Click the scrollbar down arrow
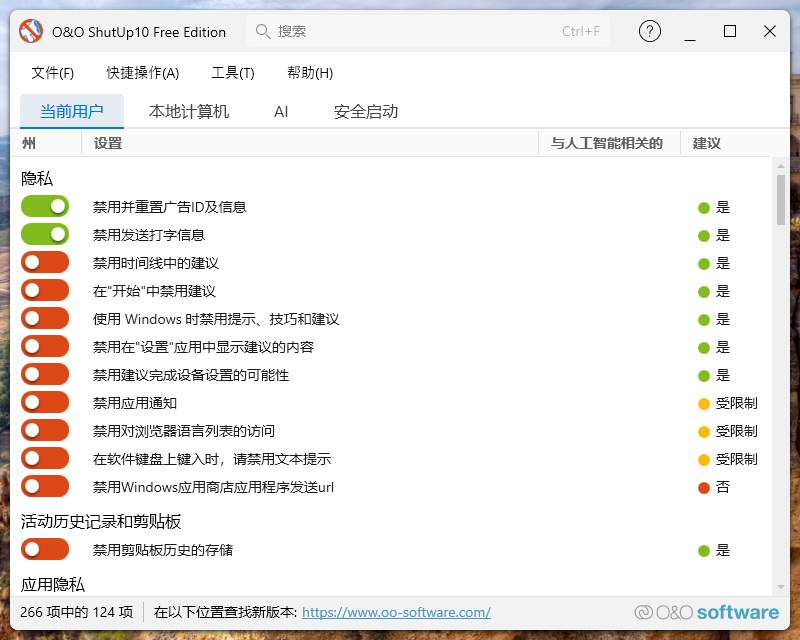The image size is (800, 640). [781, 587]
